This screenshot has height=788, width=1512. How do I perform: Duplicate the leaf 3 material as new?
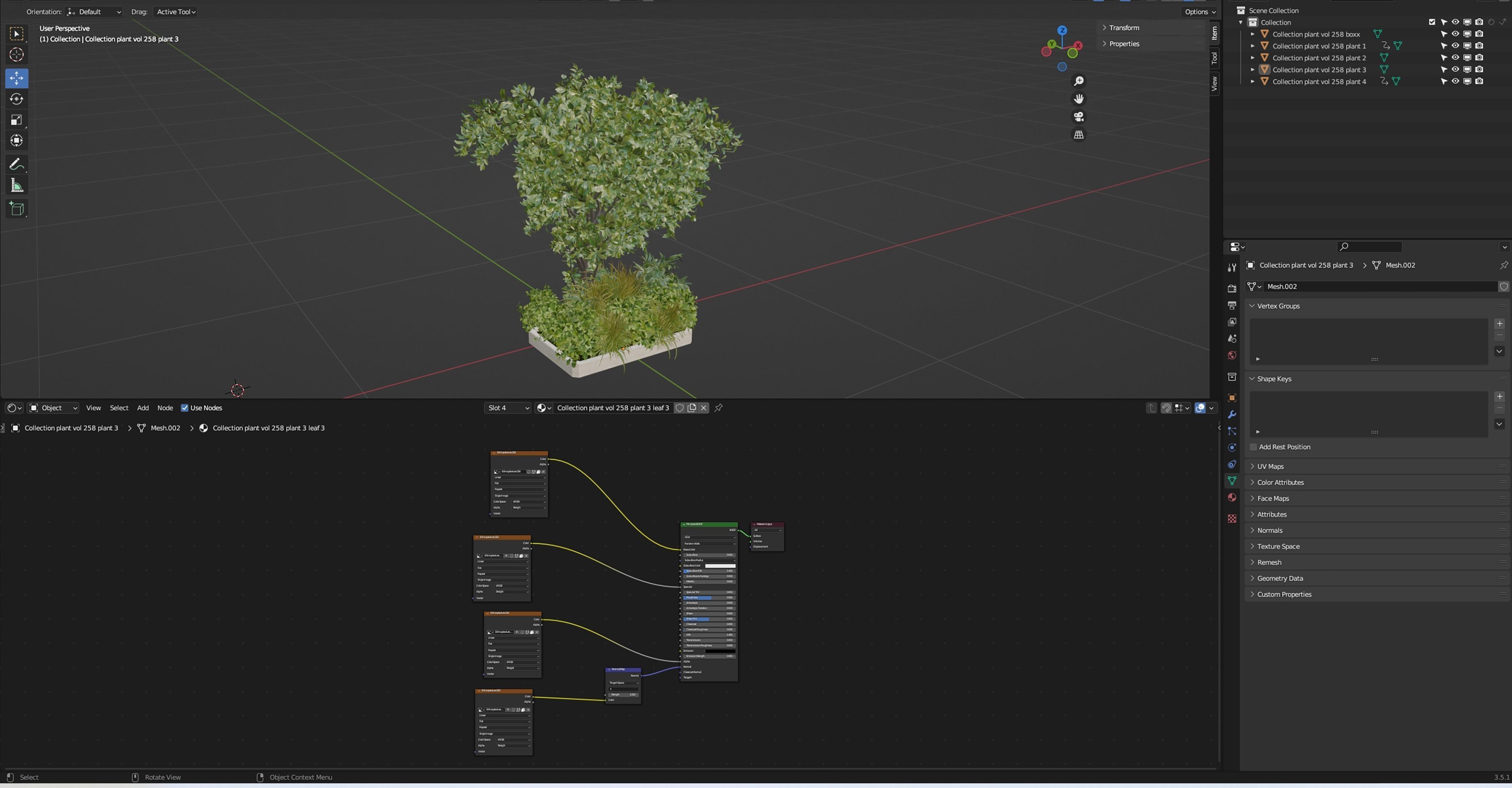pos(692,408)
